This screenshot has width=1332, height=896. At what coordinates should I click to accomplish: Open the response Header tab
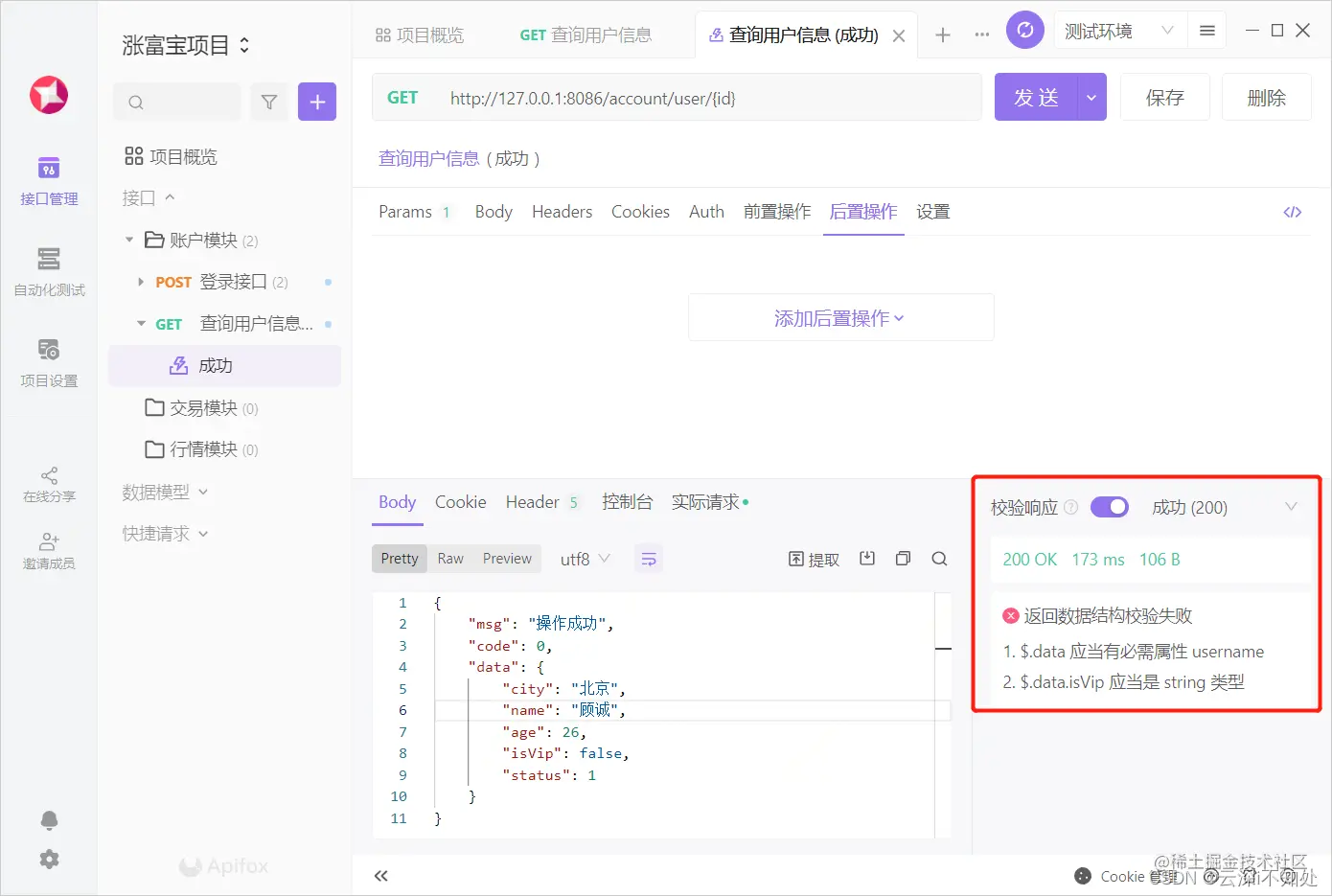click(x=542, y=502)
